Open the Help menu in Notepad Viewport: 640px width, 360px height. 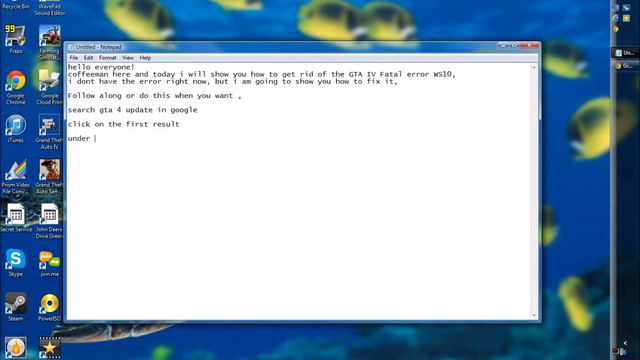click(x=145, y=58)
